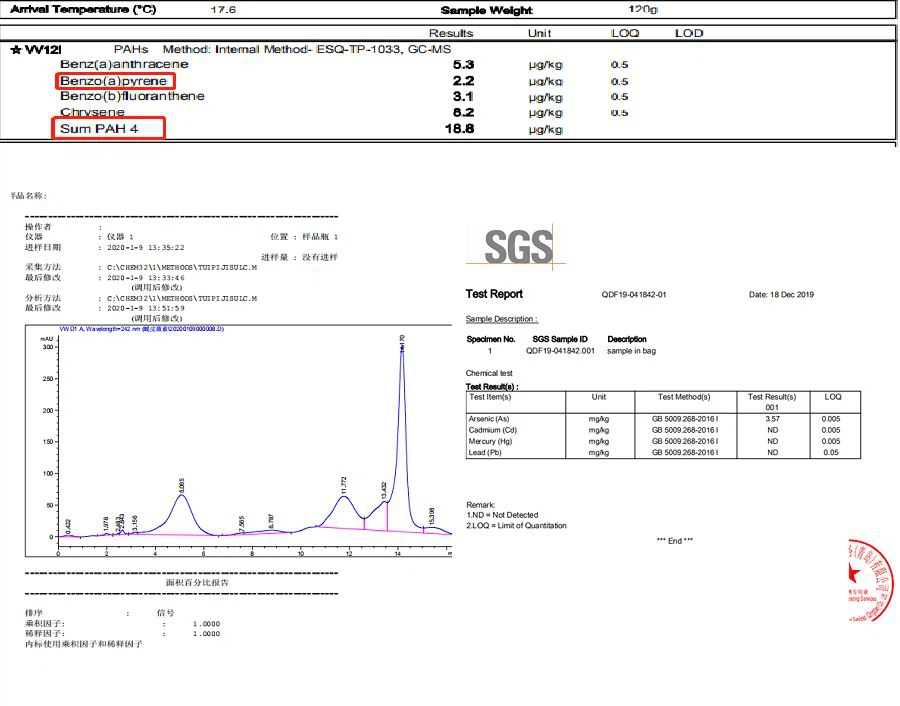This screenshot has width=900, height=706.
Task: Click the y-axis "mAU" unit label
Action: 46,339
